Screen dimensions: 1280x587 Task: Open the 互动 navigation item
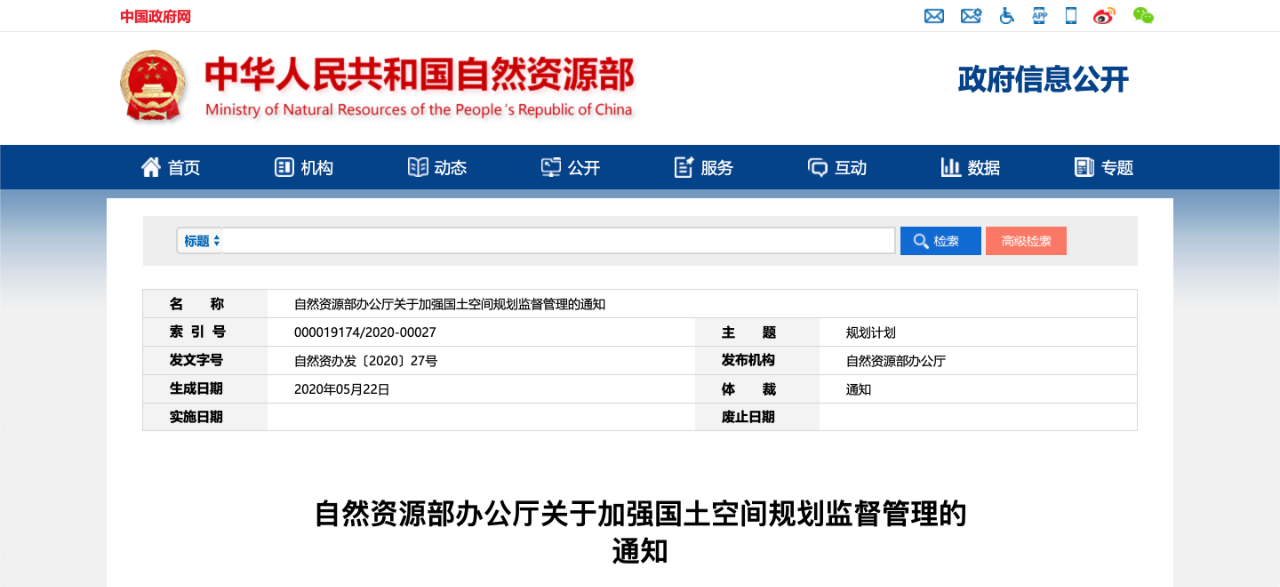coord(837,167)
